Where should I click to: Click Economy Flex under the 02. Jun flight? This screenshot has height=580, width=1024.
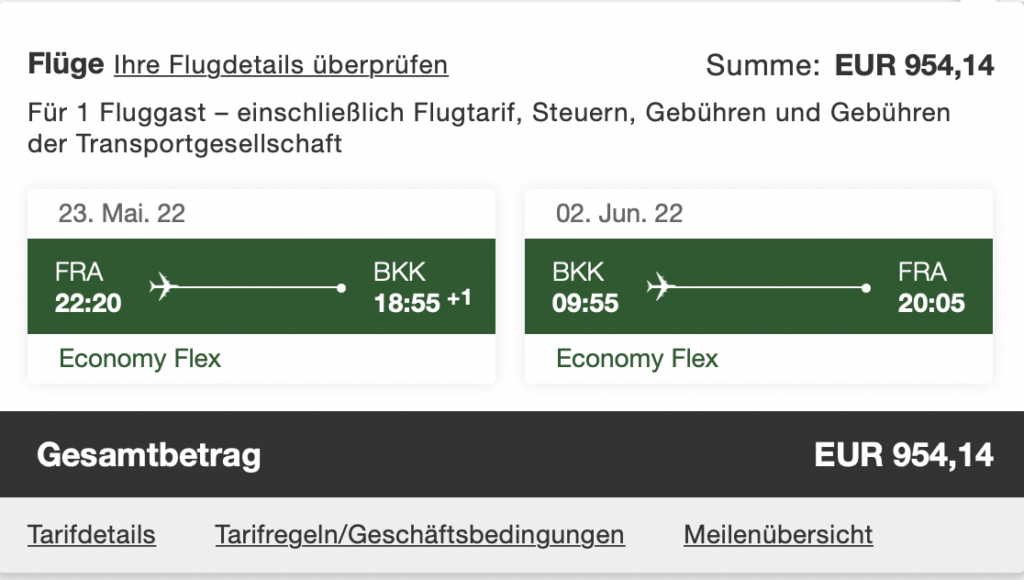pyautogui.click(x=637, y=358)
